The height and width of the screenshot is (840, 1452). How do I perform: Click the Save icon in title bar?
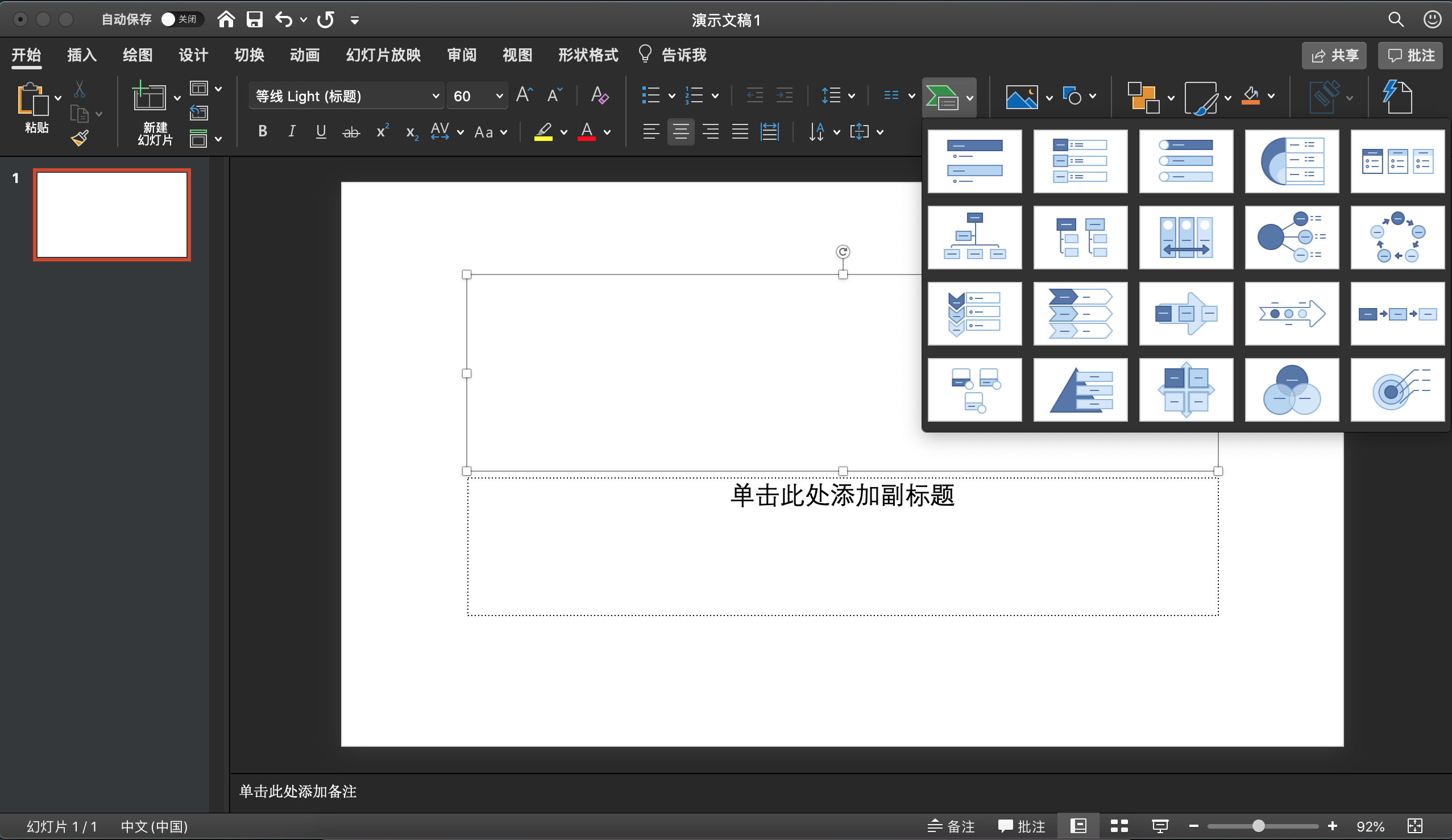click(254, 19)
